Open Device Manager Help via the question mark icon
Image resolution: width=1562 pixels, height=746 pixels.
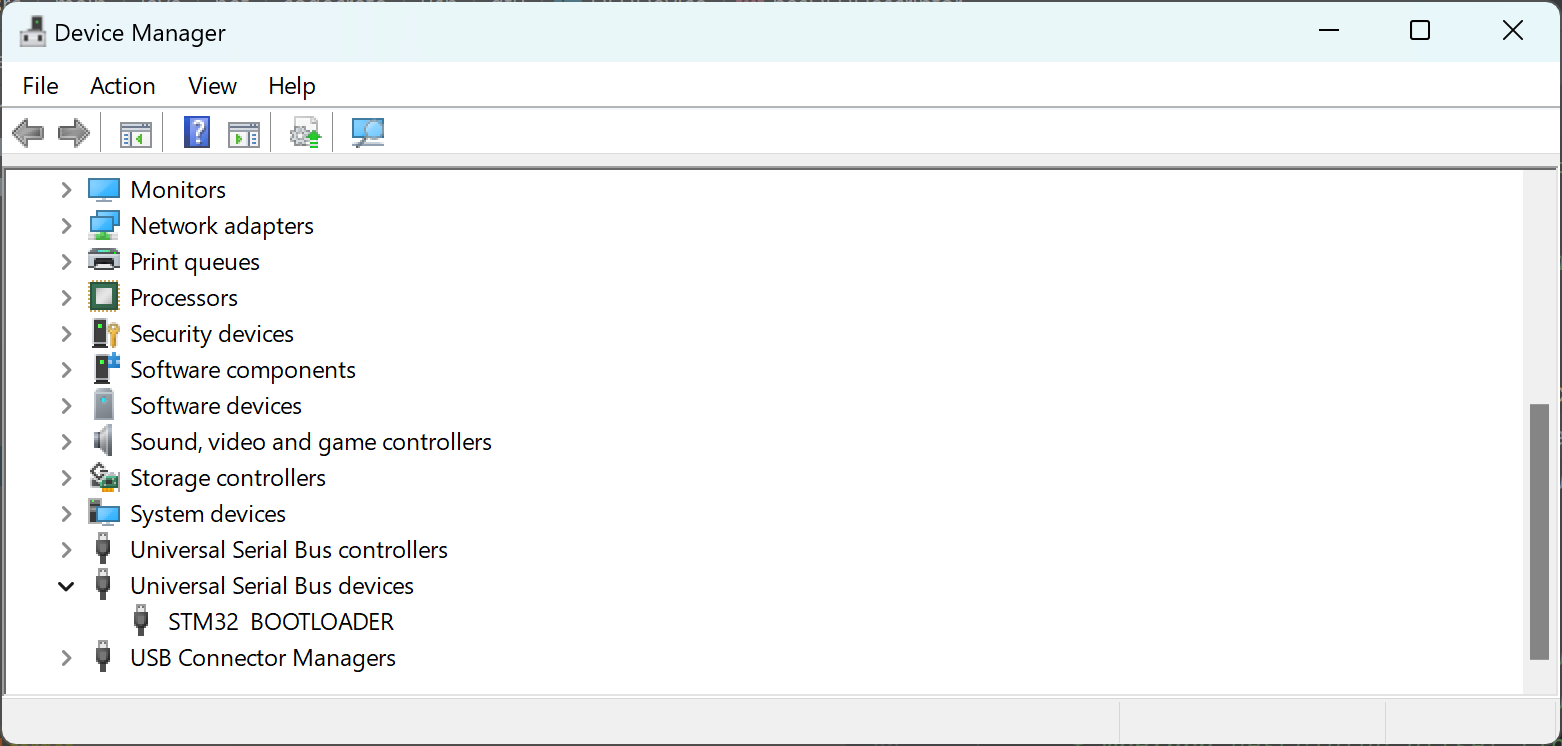[x=196, y=132]
